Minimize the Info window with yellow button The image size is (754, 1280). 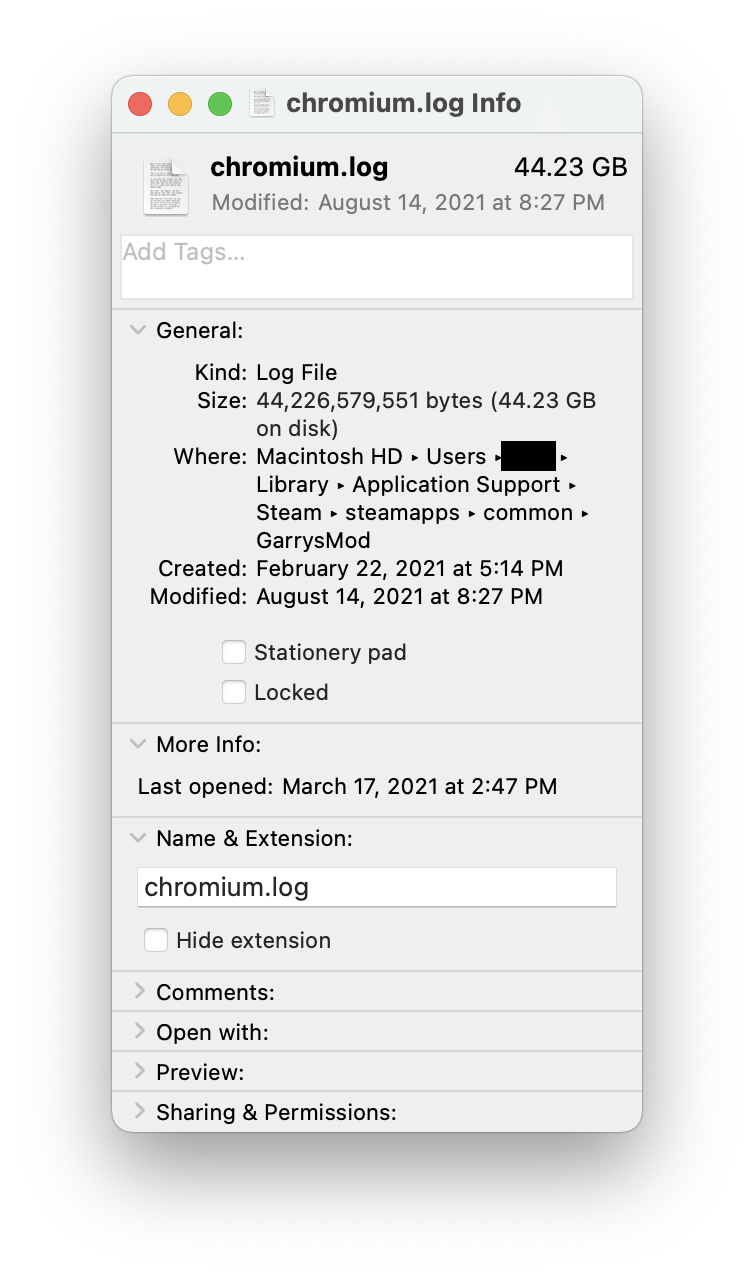click(x=180, y=104)
